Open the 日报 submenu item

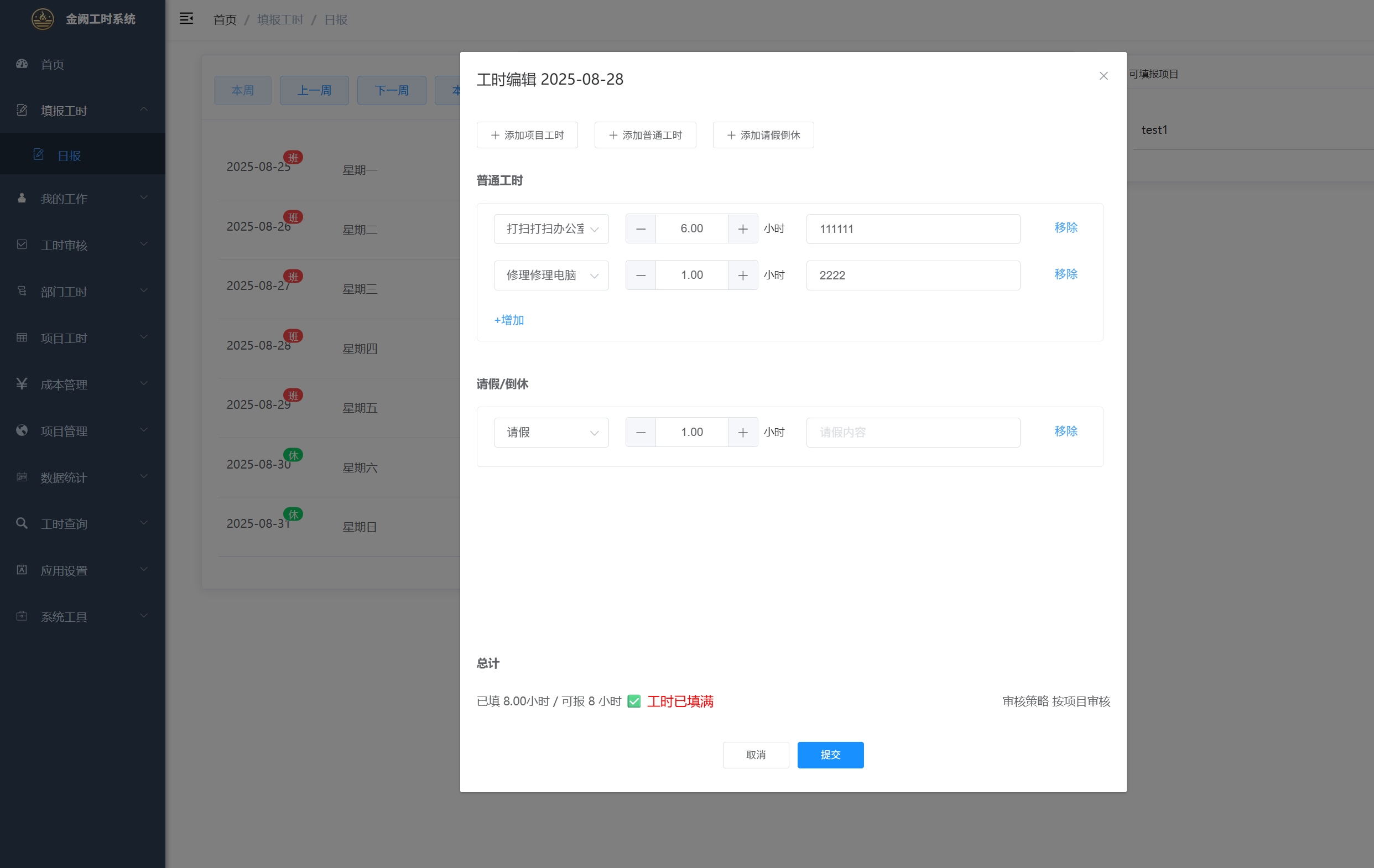click(69, 155)
